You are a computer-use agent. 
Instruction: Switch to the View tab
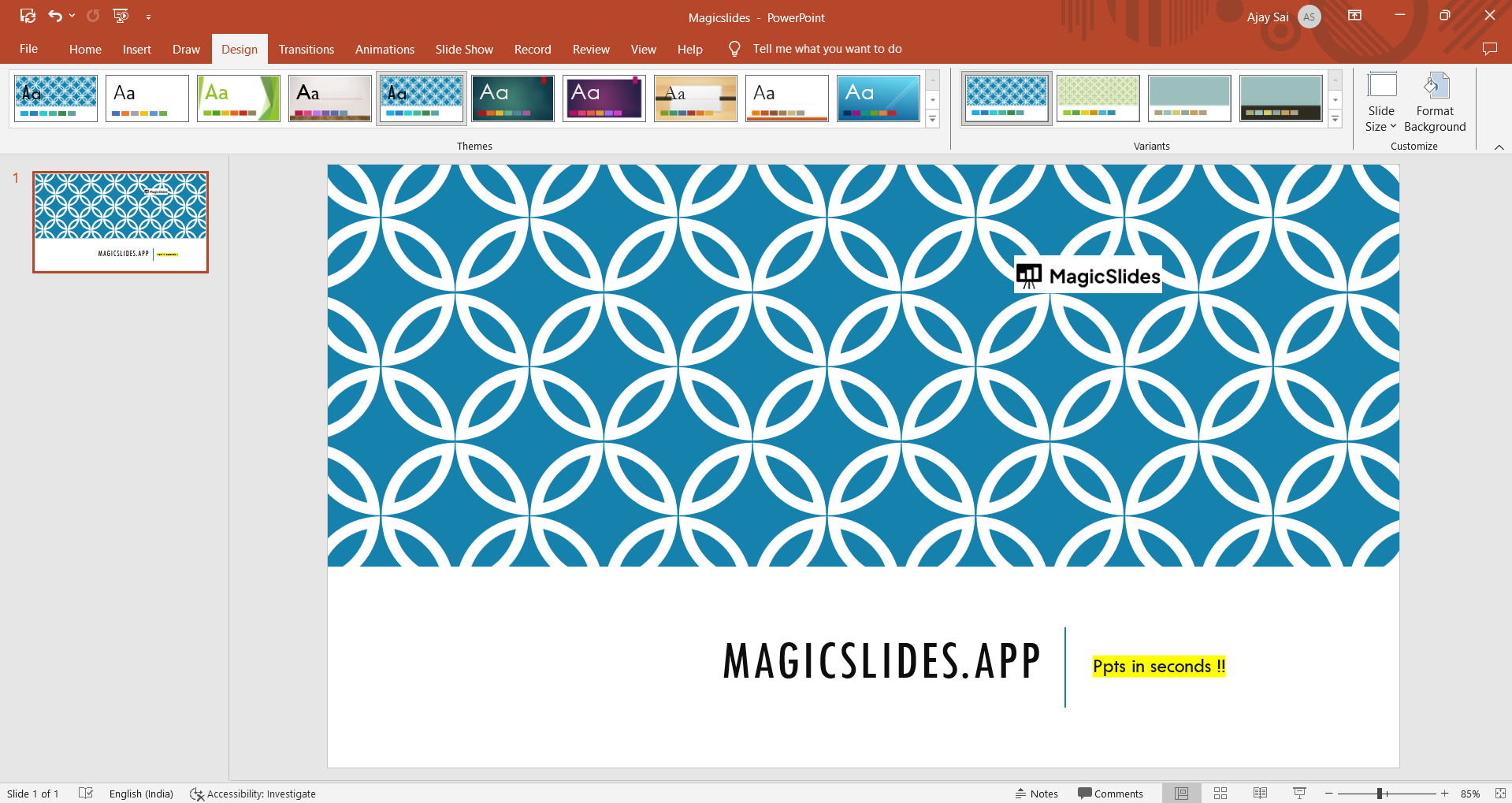[x=643, y=49]
